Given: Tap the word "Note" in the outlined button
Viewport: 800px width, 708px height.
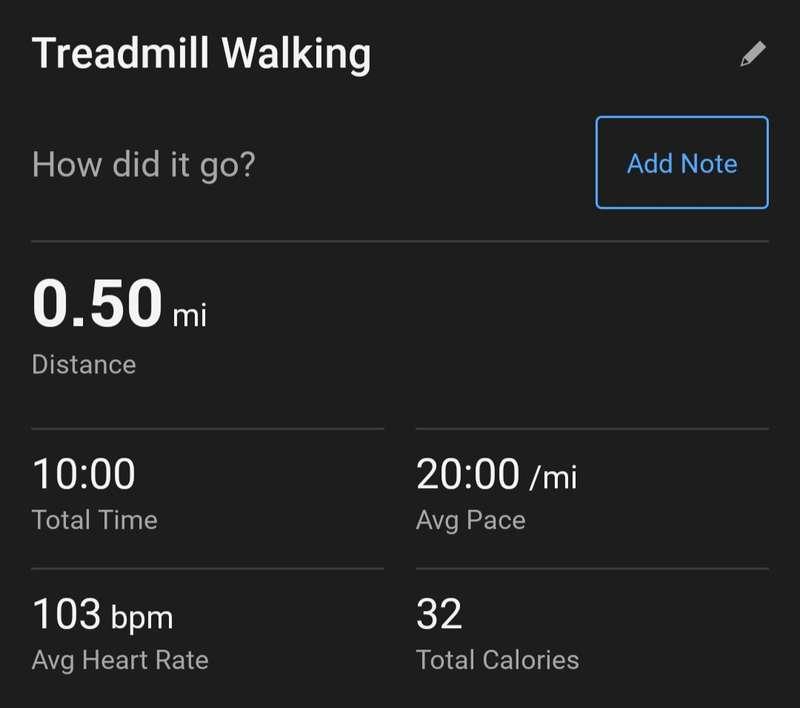Looking at the screenshot, I should (709, 163).
